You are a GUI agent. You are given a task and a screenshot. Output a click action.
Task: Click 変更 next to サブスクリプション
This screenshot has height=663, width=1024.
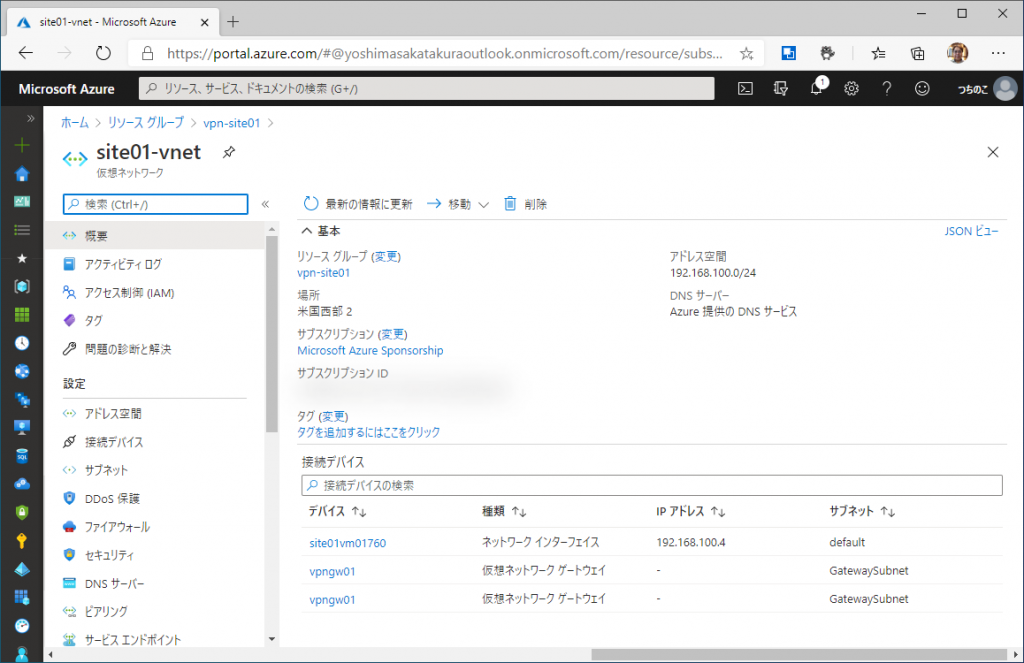392,334
